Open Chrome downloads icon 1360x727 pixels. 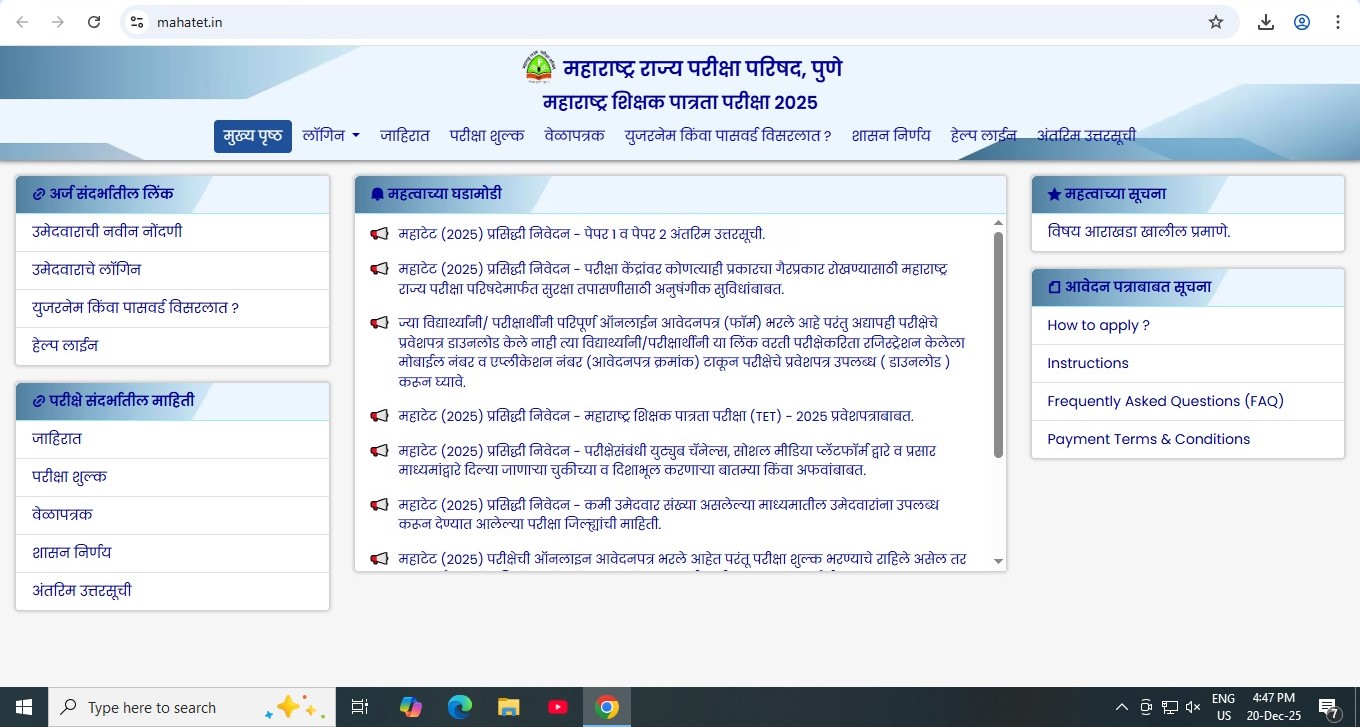point(1266,22)
